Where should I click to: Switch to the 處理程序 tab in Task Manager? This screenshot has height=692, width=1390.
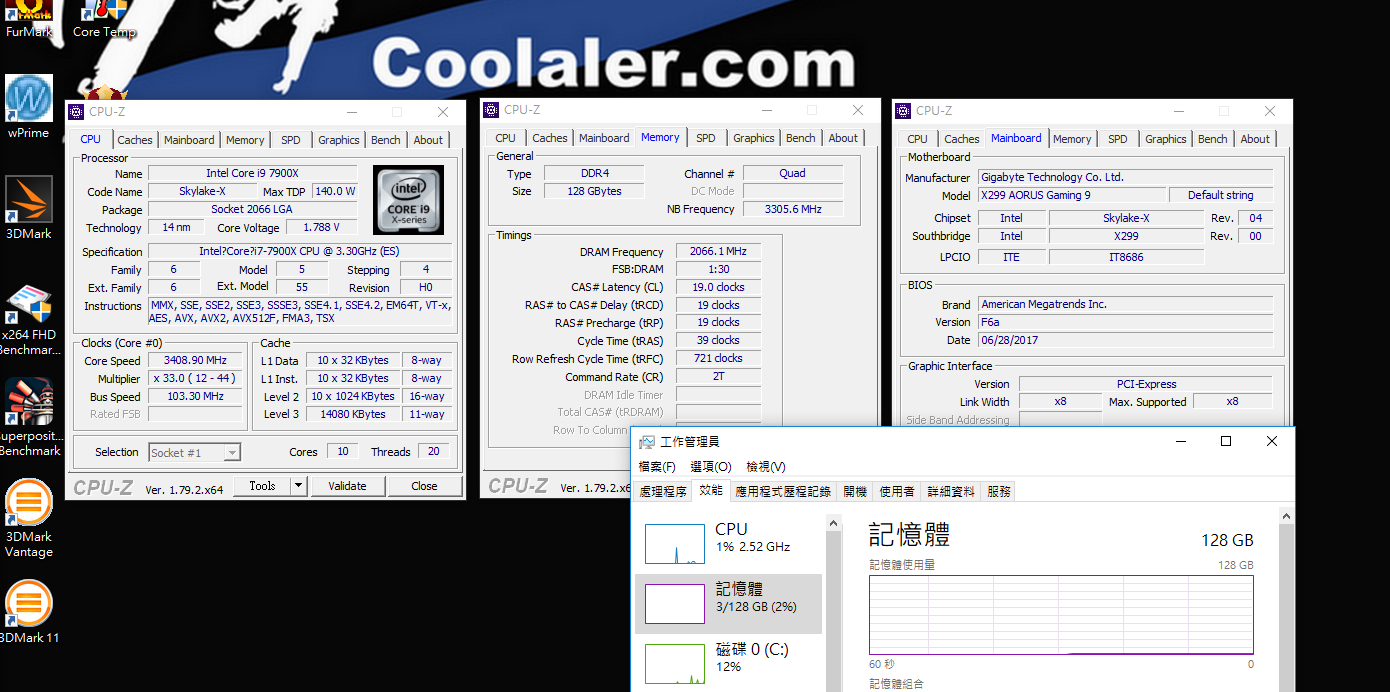coord(663,492)
